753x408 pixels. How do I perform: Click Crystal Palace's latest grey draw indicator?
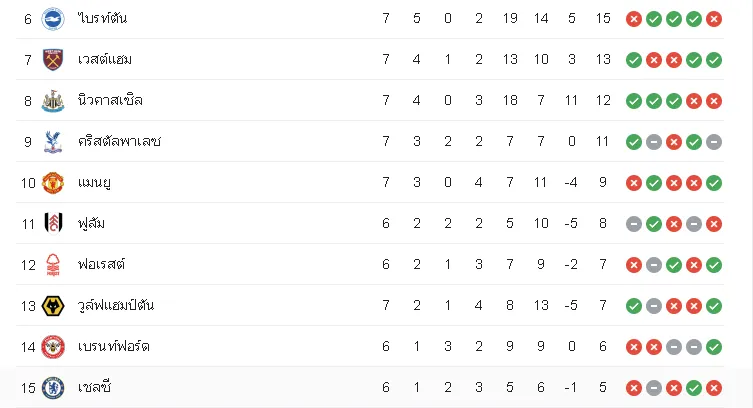714,142
